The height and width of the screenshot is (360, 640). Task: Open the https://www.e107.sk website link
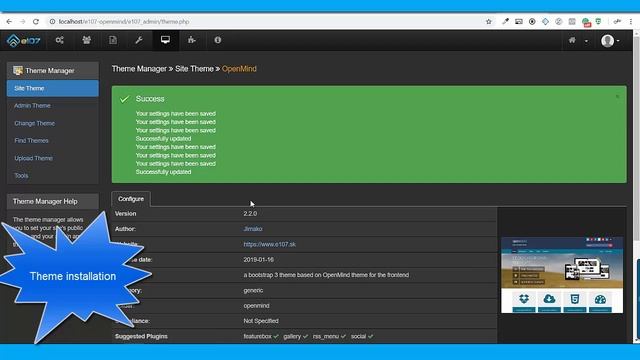[269, 244]
